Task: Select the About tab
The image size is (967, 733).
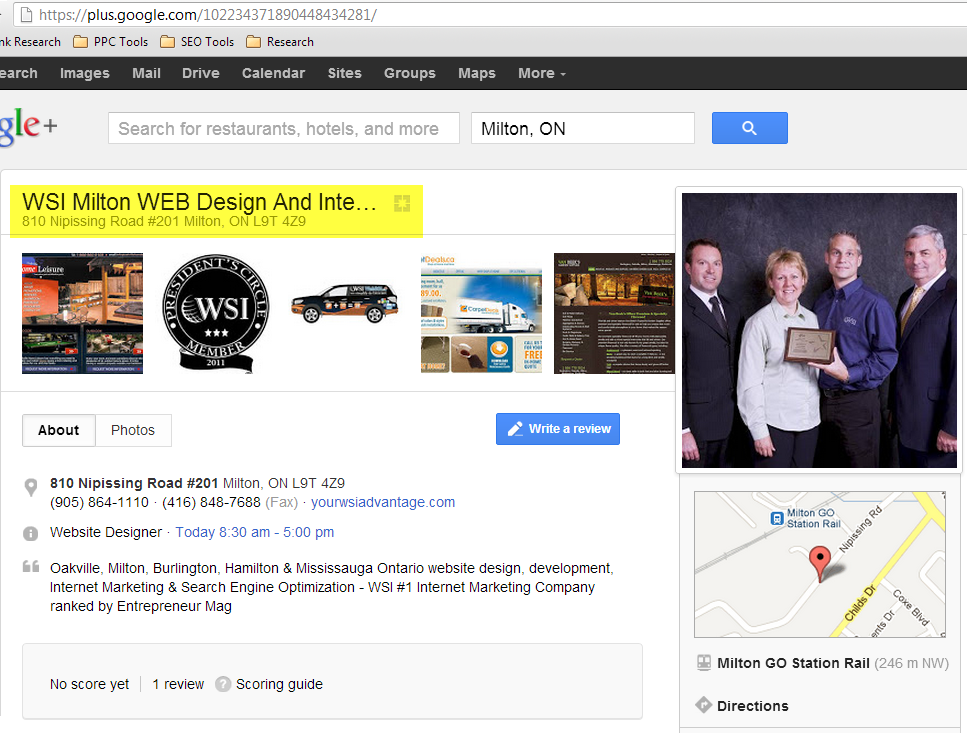Action: (x=59, y=430)
